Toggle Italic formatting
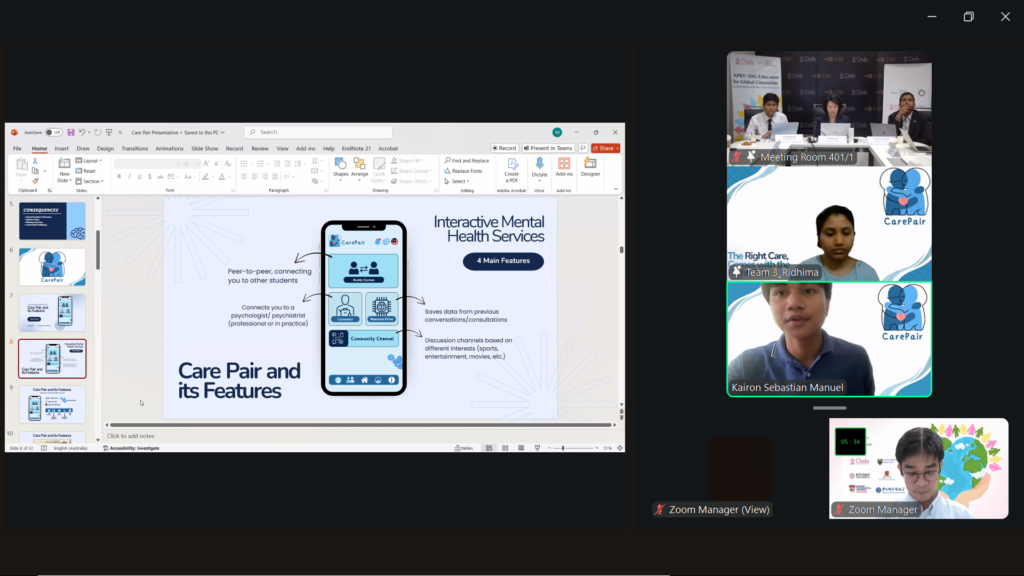This screenshot has height=576, width=1024. 129,177
